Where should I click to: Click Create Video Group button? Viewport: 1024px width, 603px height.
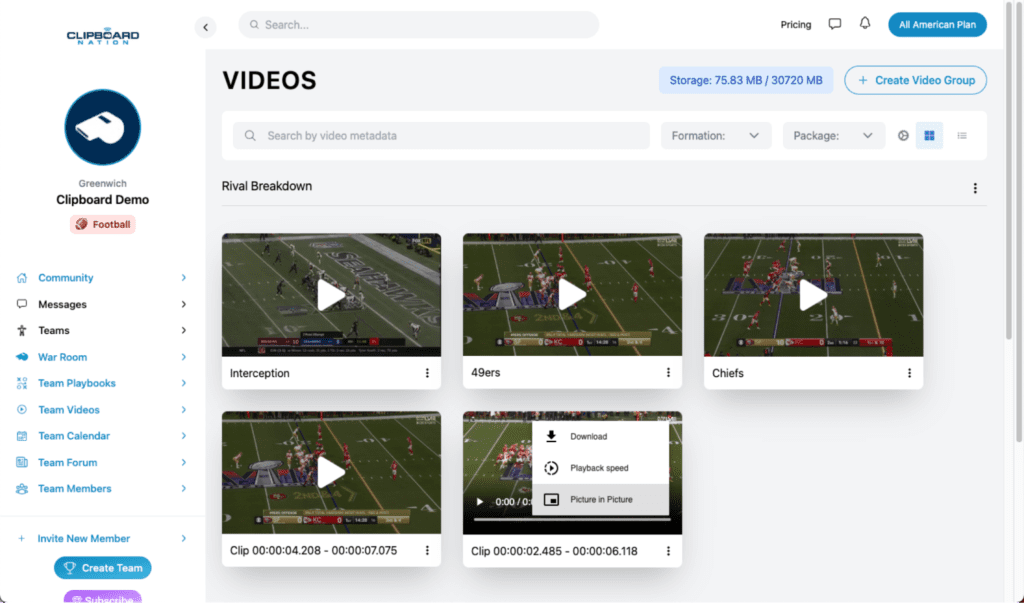(x=915, y=80)
